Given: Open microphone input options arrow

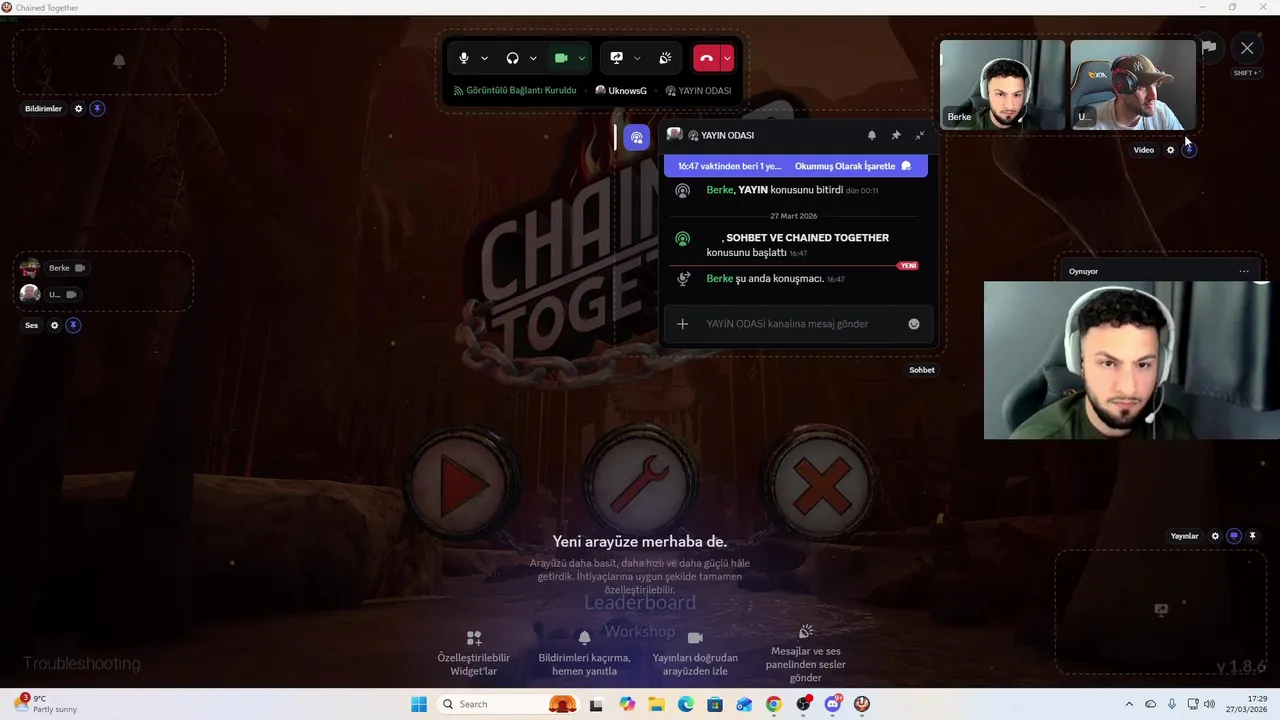Looking at the screenshot, I should point(485,58).
